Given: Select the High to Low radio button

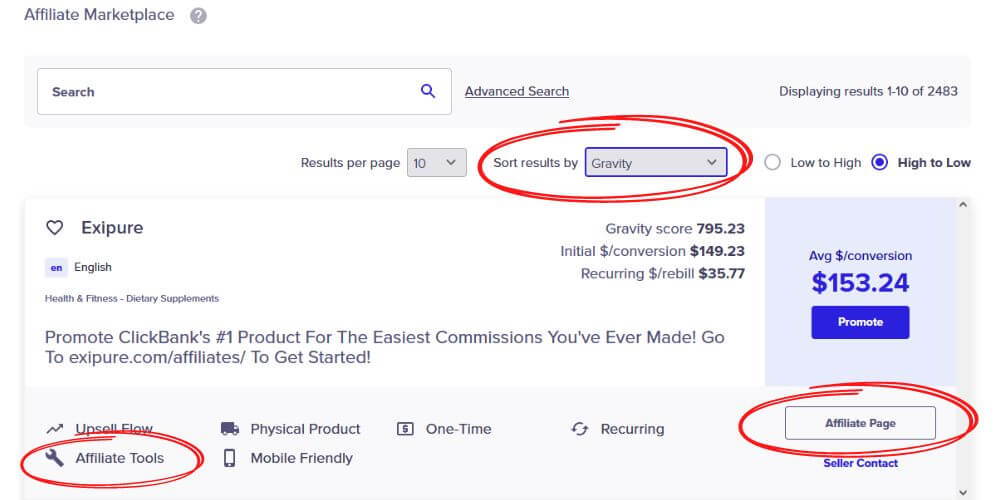Looking at the screenshot, I should point(879,163).
